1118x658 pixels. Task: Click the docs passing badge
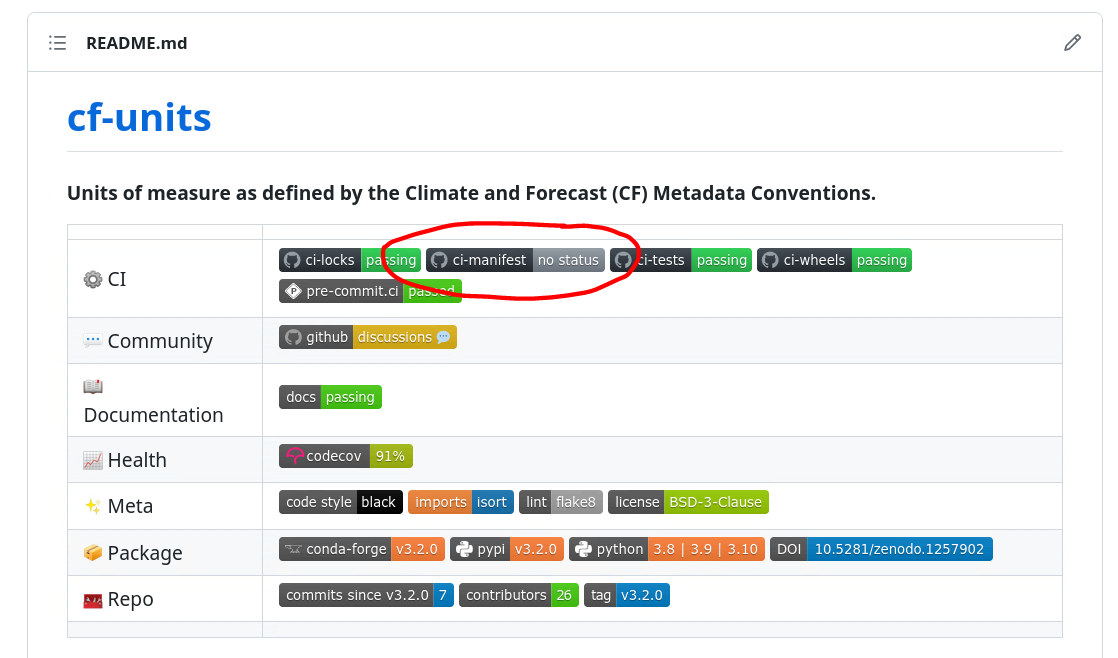[x=330, y=397]
